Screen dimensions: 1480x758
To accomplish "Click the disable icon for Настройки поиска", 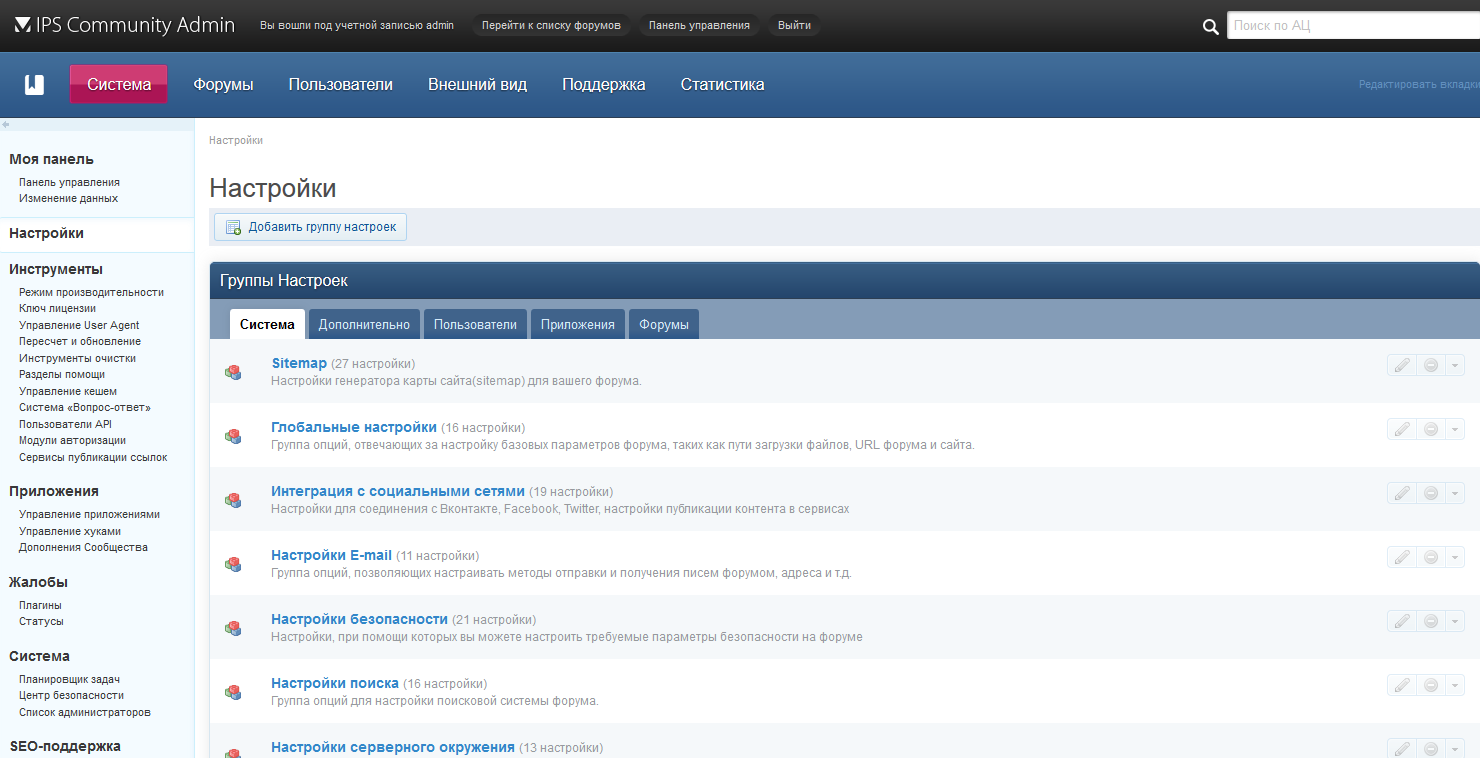I will point(1430,685).
